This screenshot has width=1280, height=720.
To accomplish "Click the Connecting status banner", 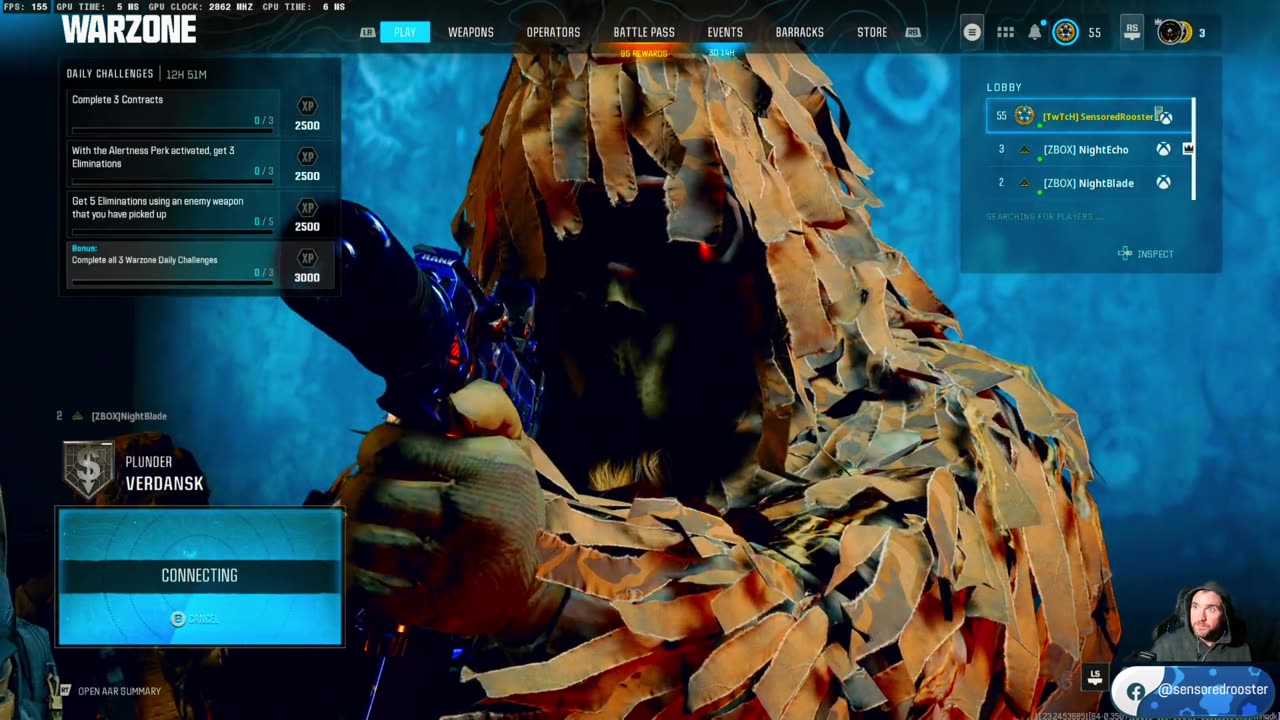I will [x=200, y=575].
